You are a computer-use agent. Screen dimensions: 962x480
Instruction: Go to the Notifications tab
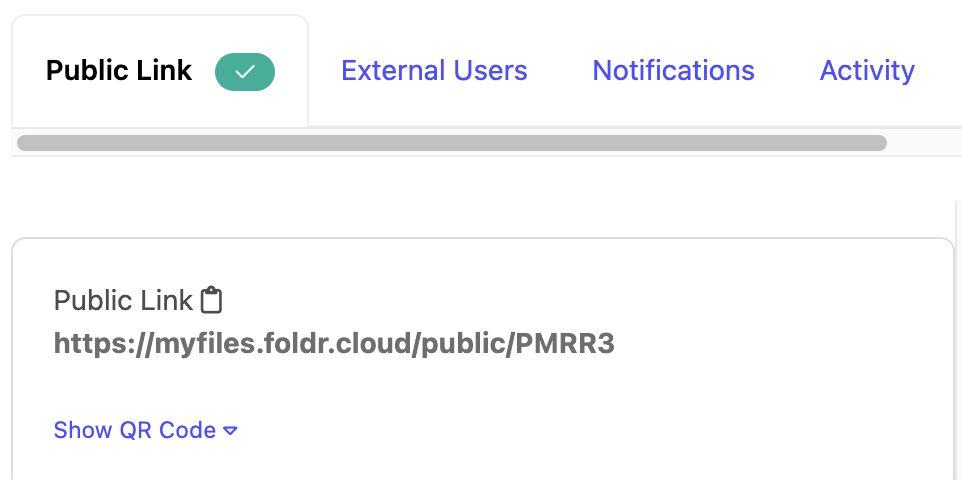tap(673, 71)
